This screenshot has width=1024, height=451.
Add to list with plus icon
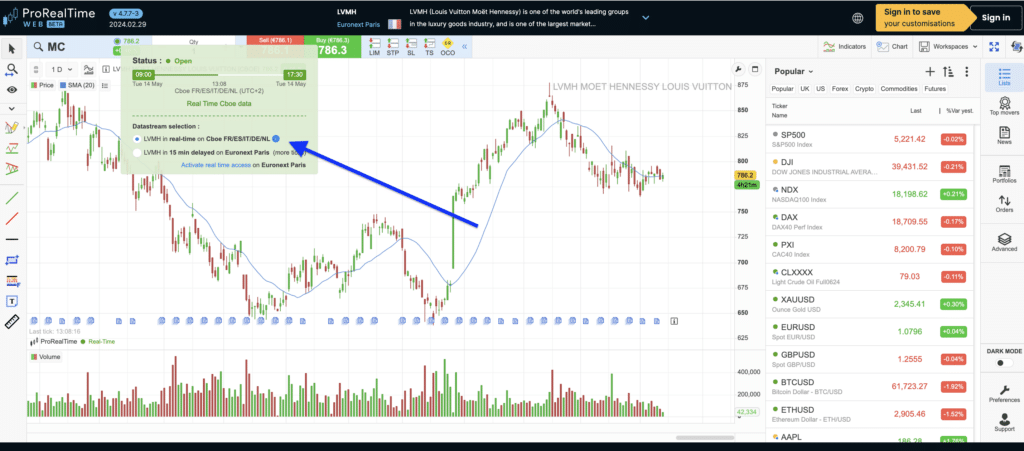coord(930,72)
